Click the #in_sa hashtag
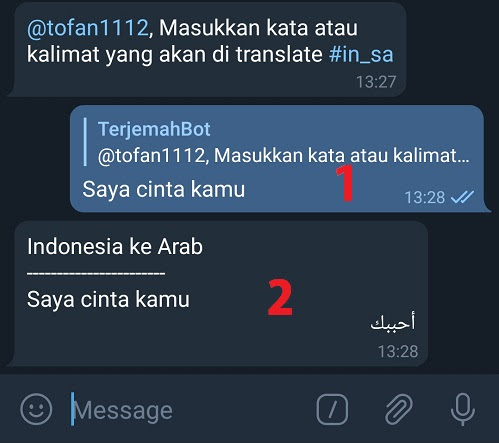This screenshot has height=443, width=499. tap(361, 54)
